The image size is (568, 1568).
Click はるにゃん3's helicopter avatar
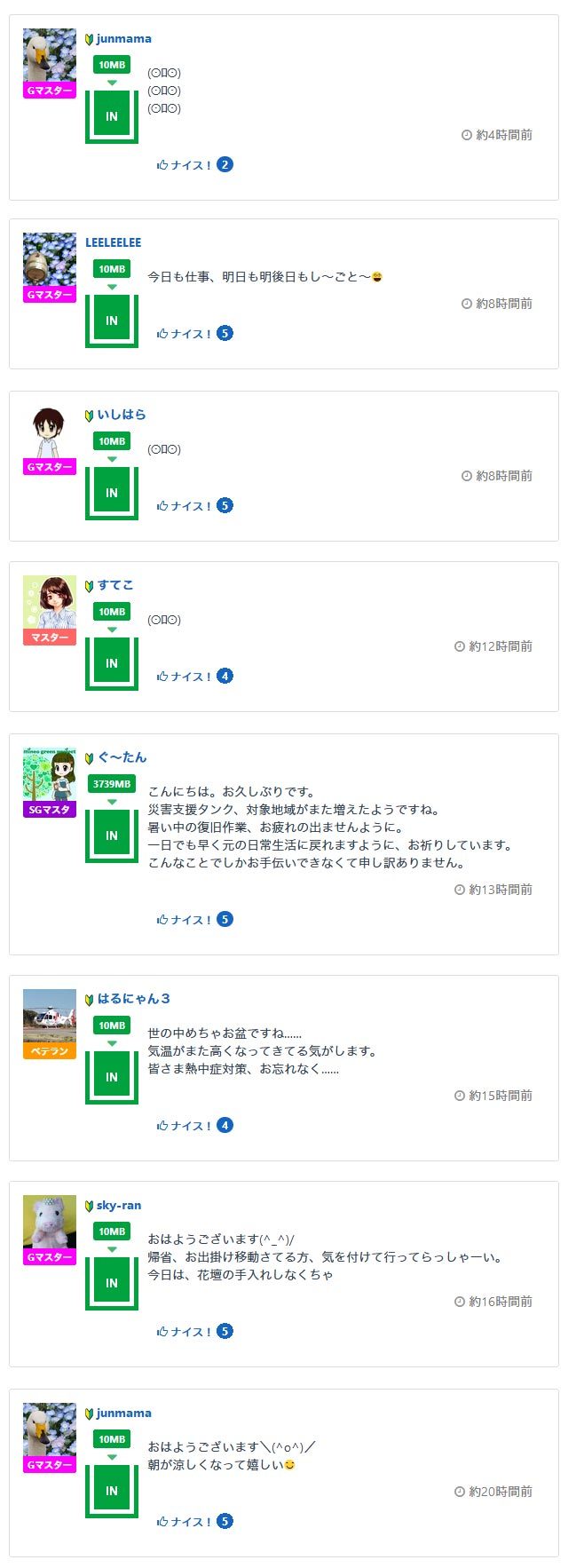[50, 1016]
